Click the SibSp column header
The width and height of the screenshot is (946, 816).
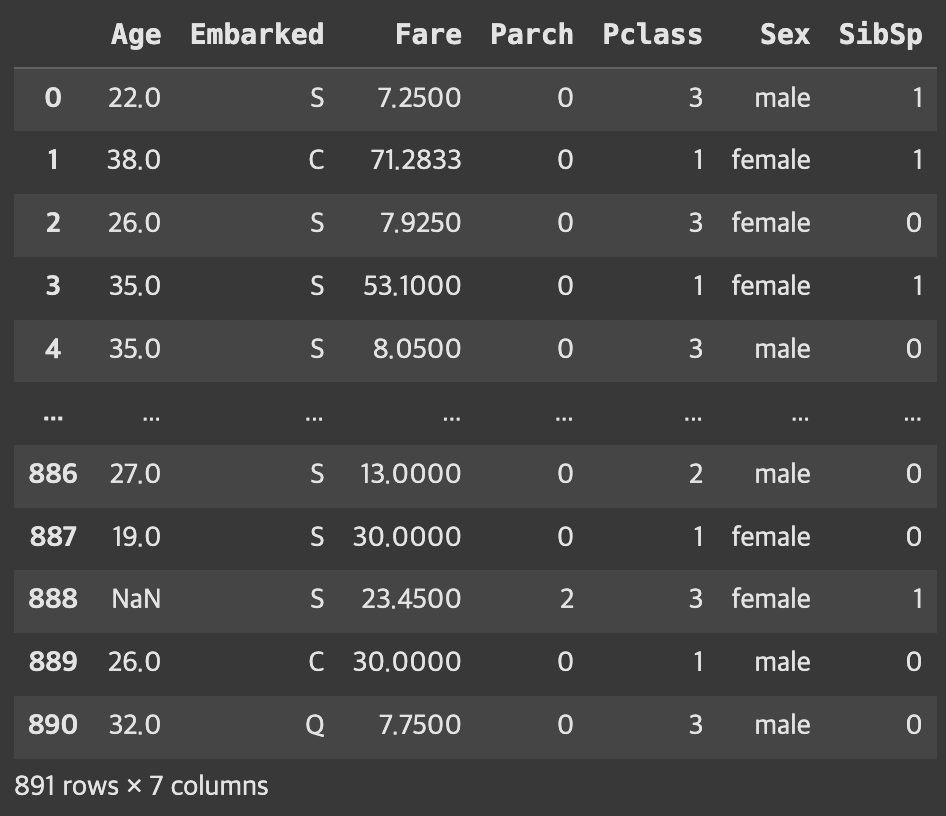pyautogui.click(x=880, y=35)
